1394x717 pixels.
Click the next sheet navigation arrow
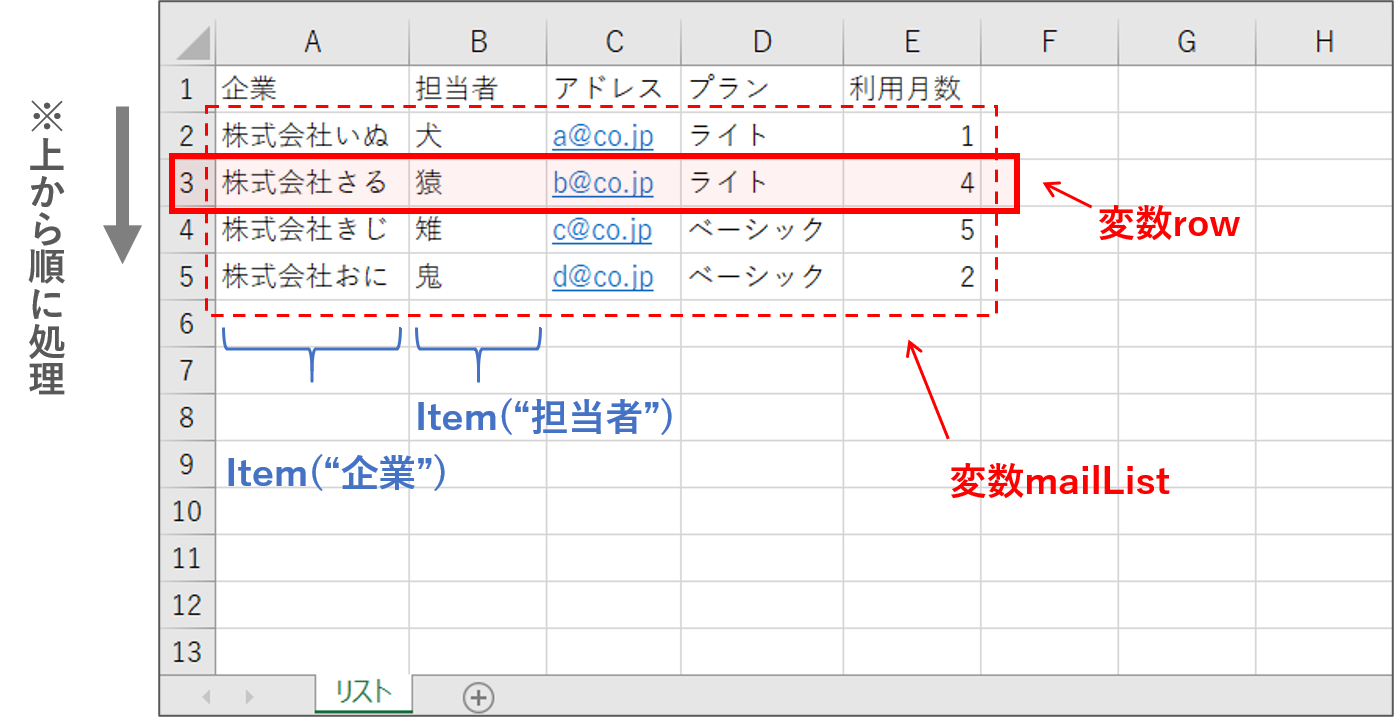[249, 696]
